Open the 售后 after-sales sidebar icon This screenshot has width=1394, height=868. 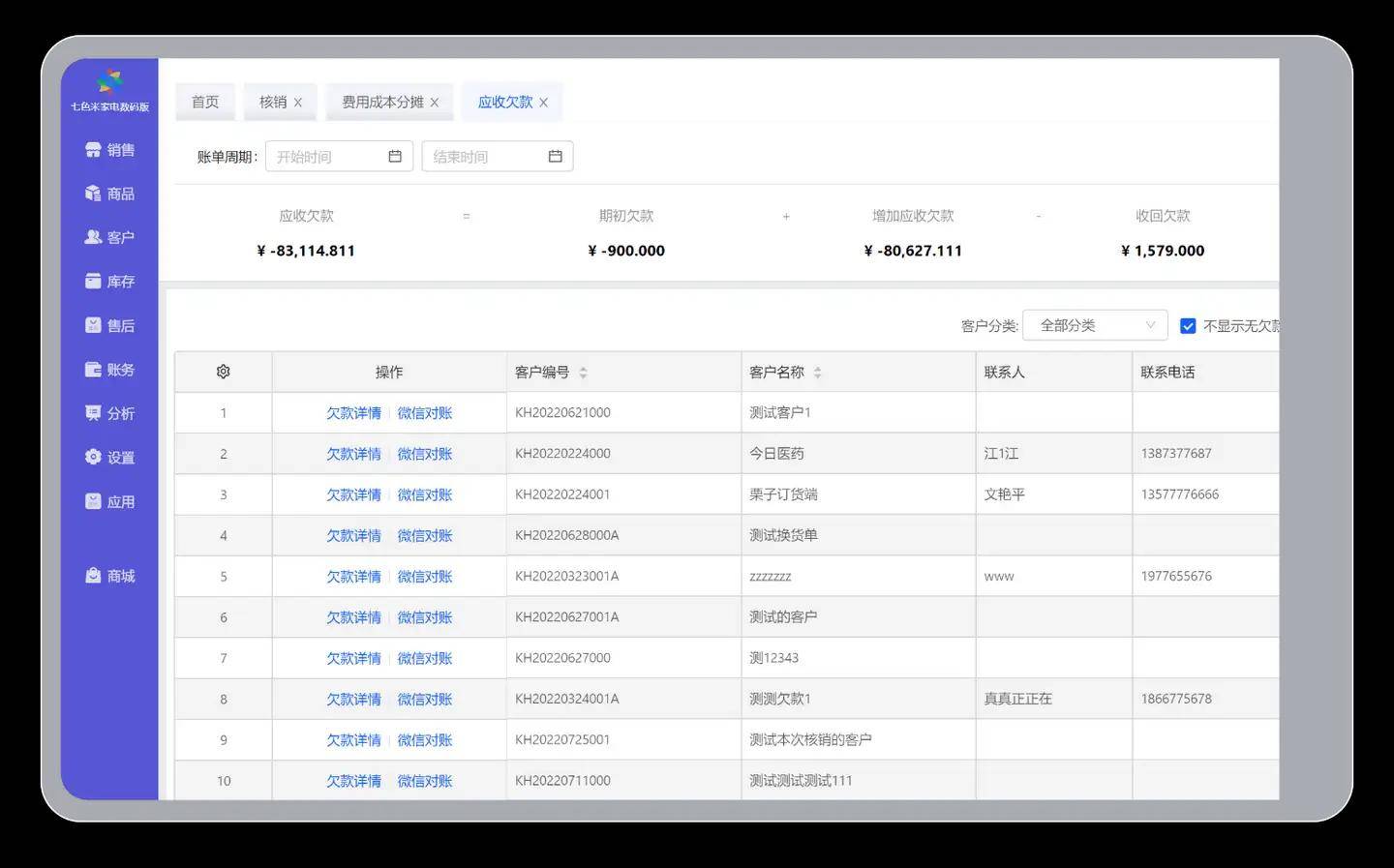coord(93,326)
